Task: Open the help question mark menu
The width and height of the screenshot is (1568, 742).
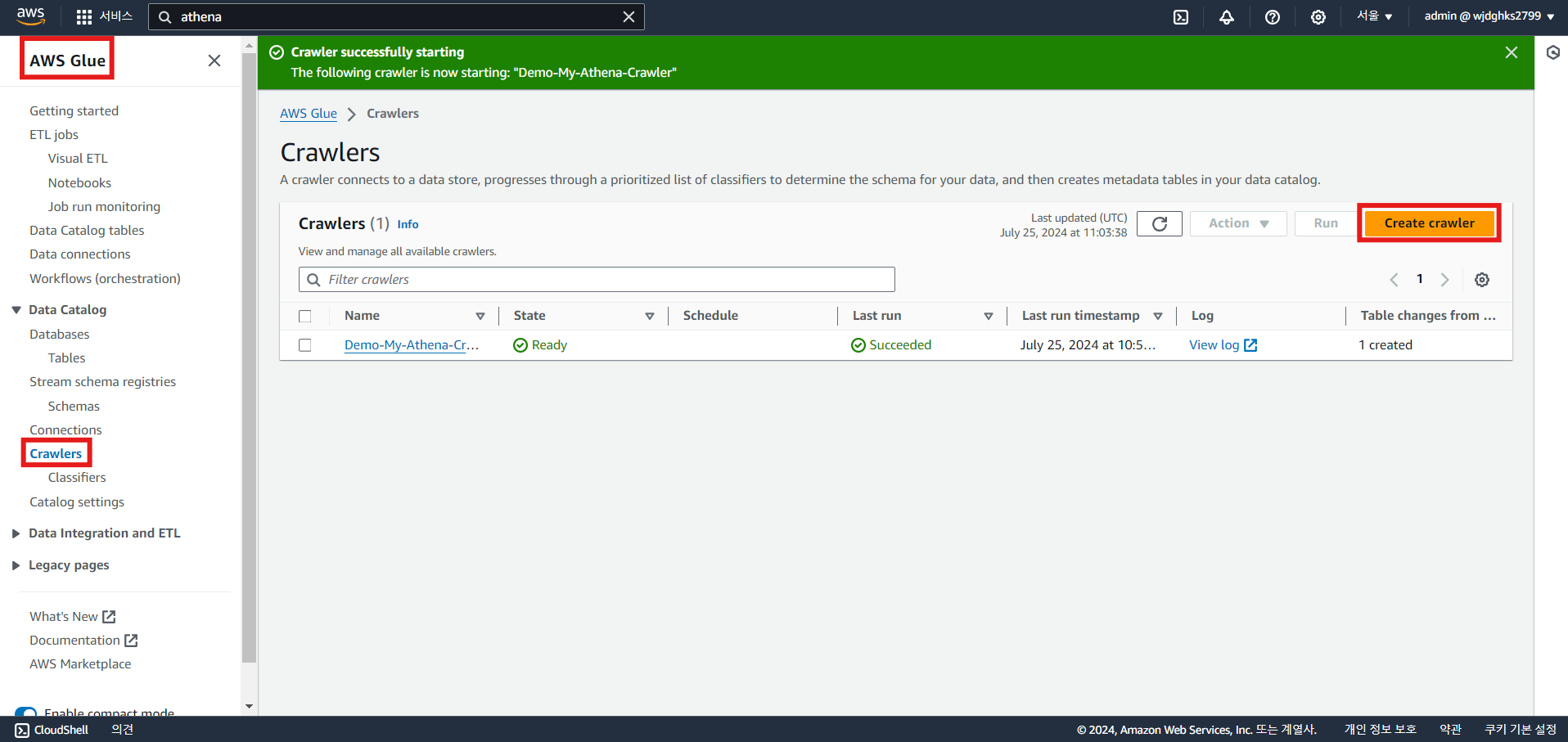Action: [x=1273, y=16]
